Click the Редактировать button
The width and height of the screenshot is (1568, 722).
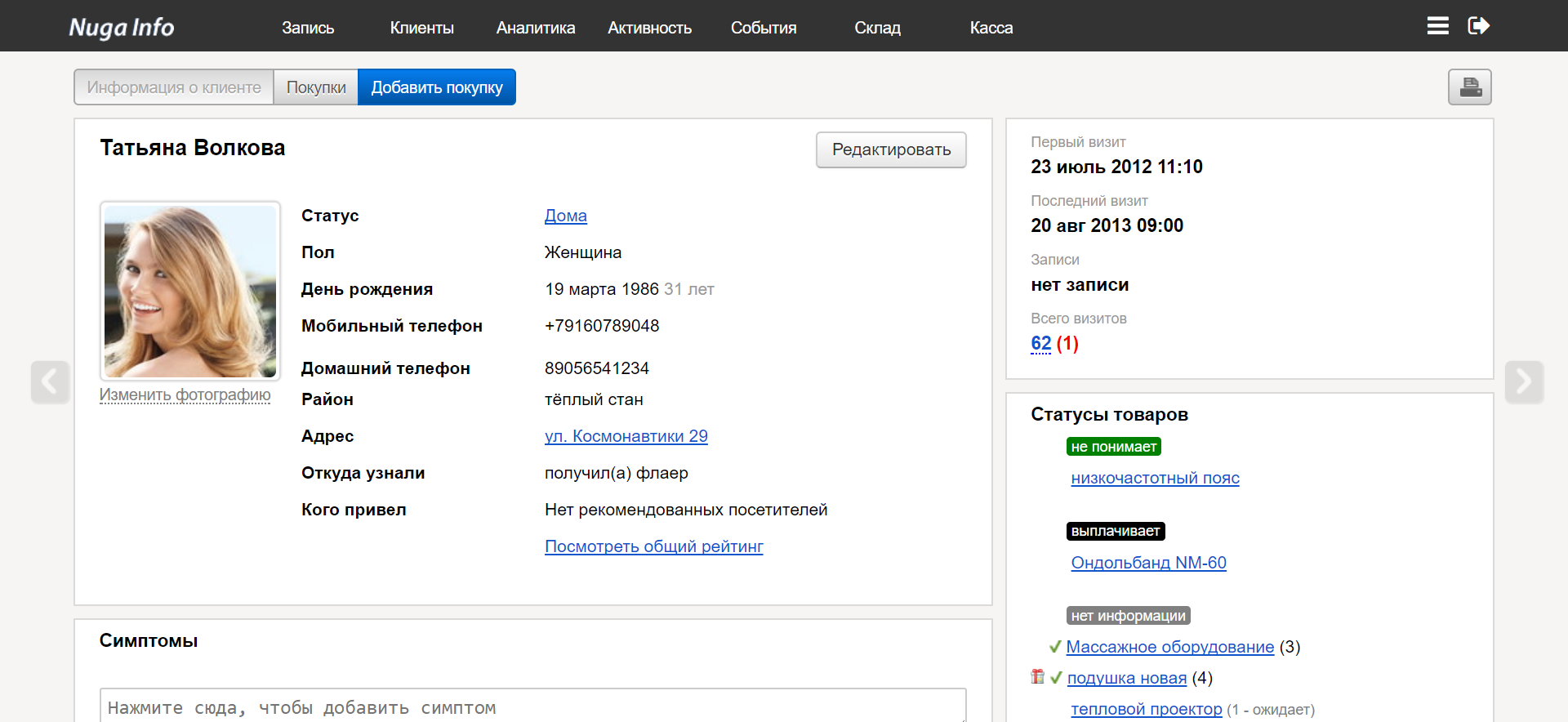tap(891, 150)
